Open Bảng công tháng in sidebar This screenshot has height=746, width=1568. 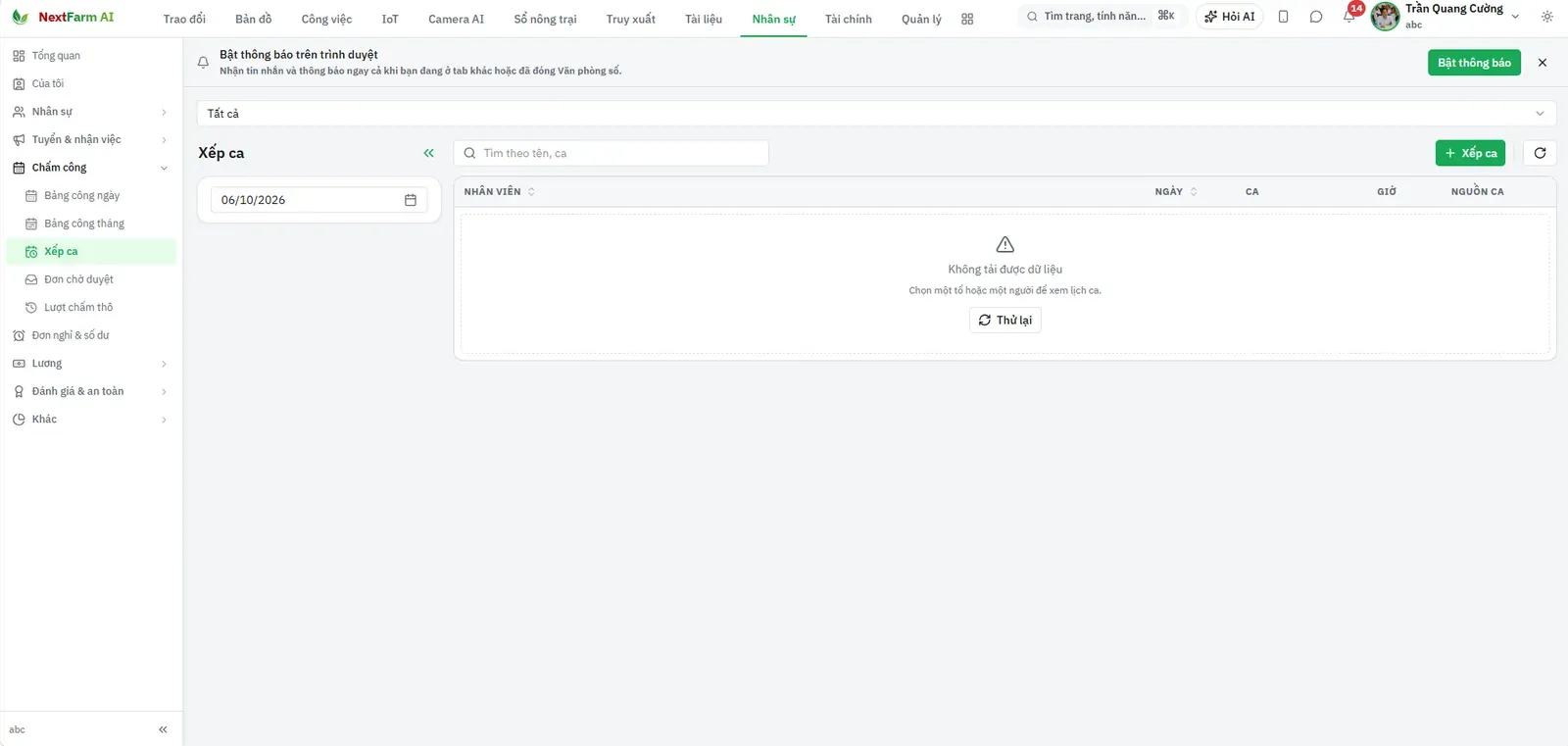[x=91, y=224]
